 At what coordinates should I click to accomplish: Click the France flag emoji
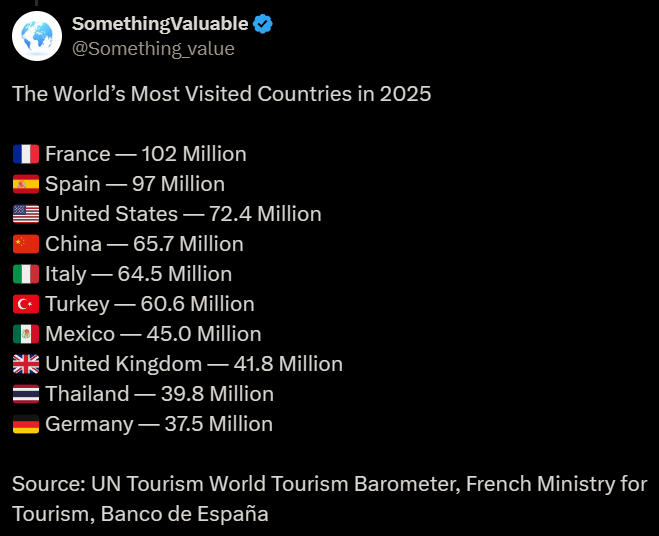(x=26, y=154)
